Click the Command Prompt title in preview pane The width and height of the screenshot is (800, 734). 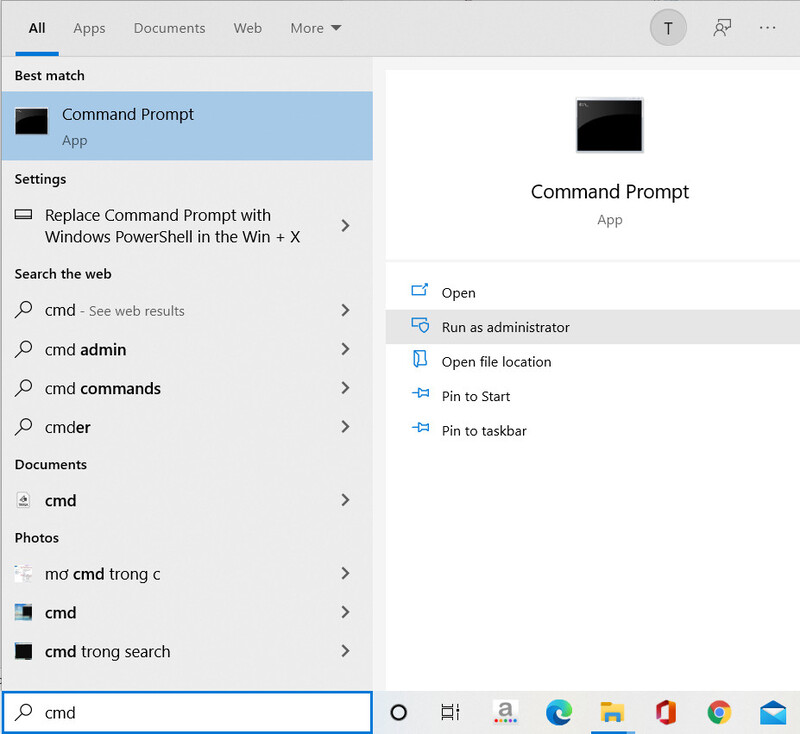(x=610, y=192)
